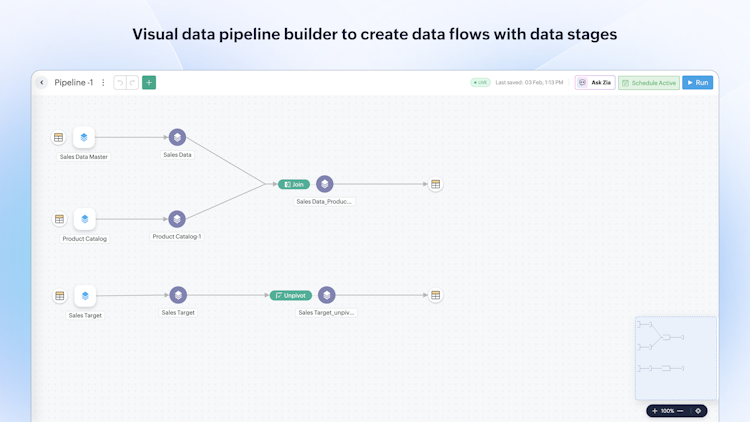Click the Sales Data_Product joined stage node
Image resolution: width=750 pixels, height=422 pixels.
(x=325, y=184)
